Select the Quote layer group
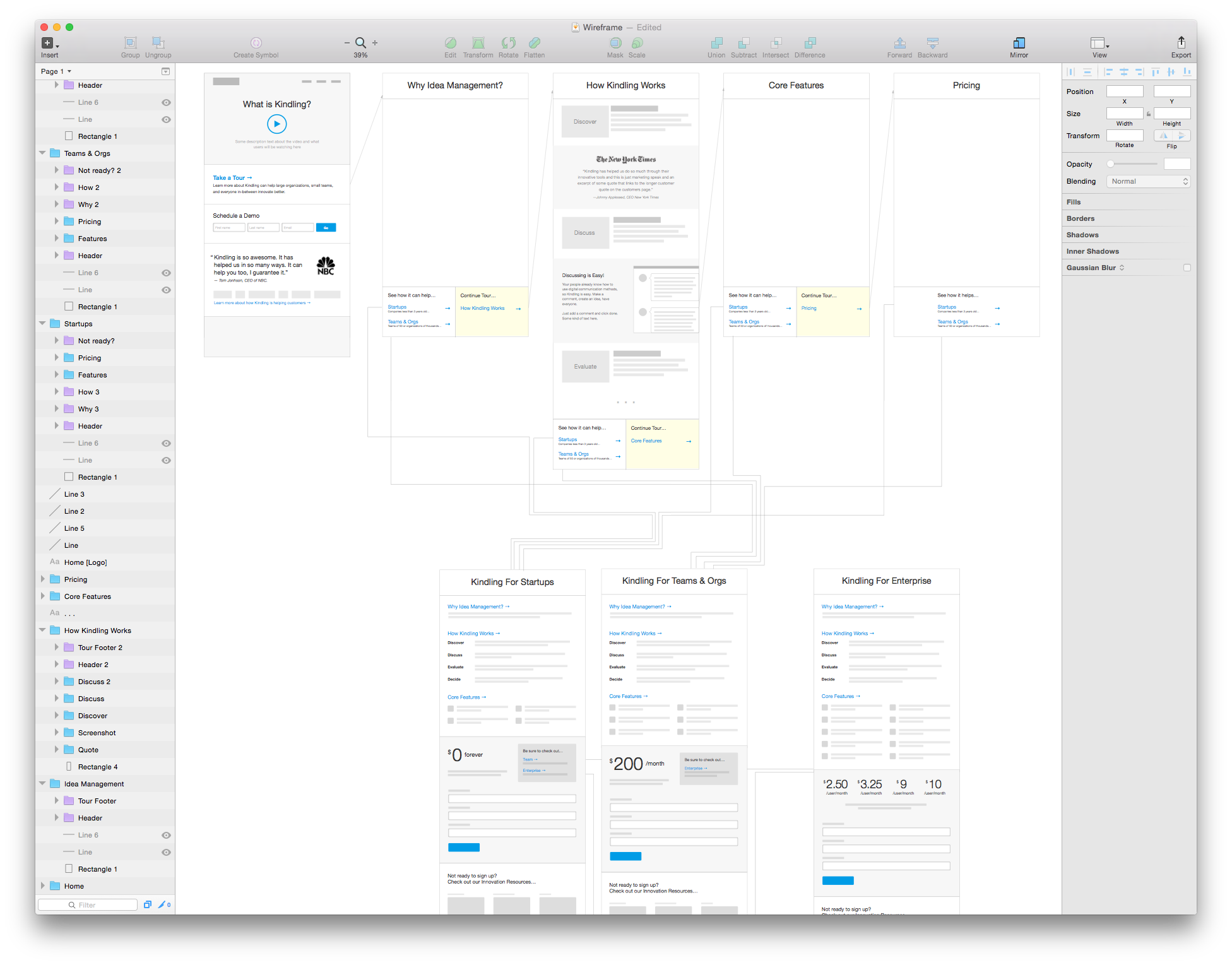The height and width of the screenshot is (965, 1232). tap(88, 750)
